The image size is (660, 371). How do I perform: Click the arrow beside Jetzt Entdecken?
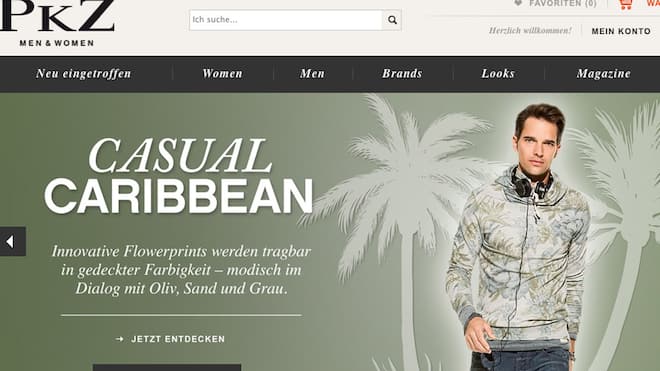coord(120,339)
